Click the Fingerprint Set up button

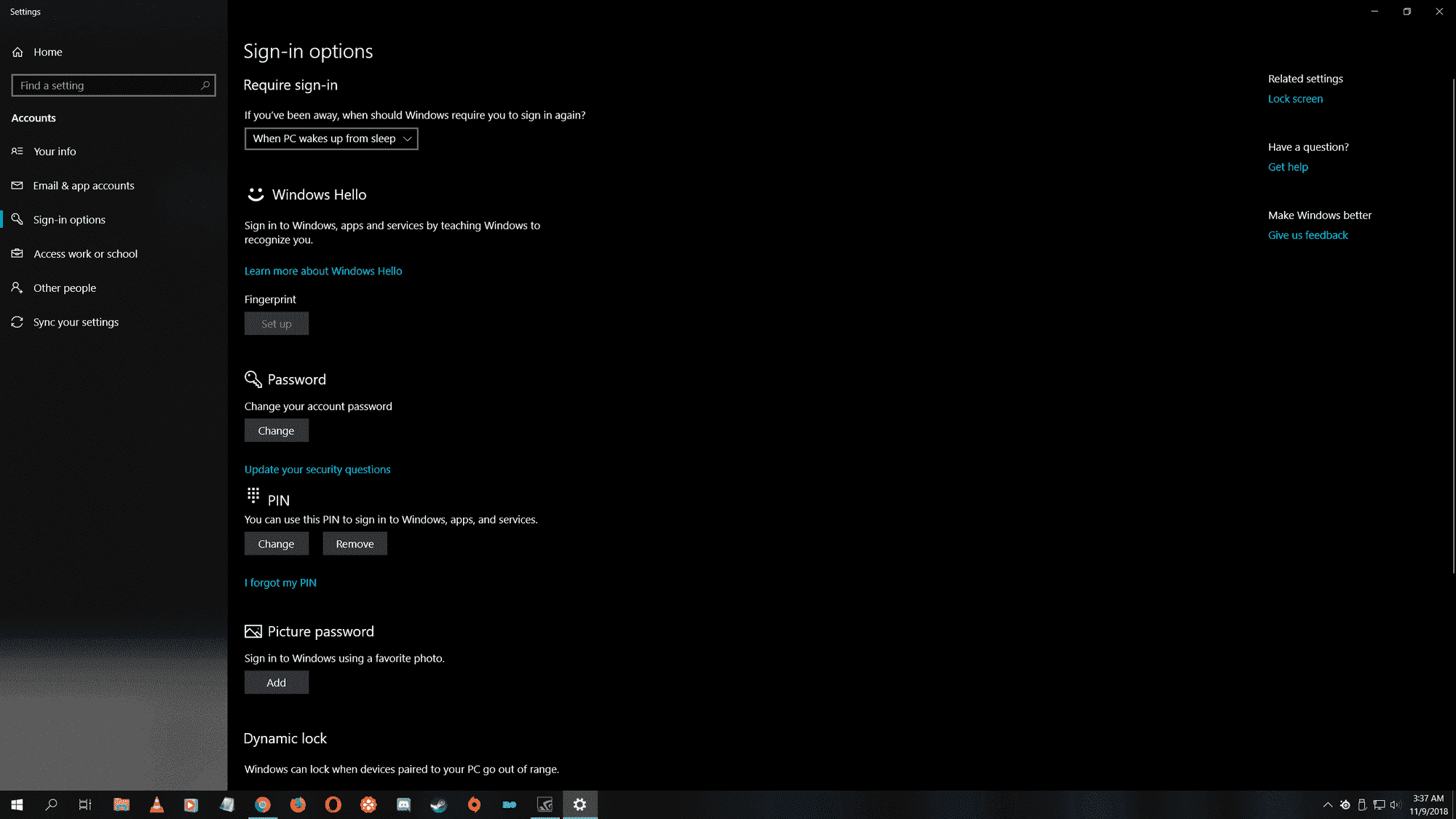point(277,324)
